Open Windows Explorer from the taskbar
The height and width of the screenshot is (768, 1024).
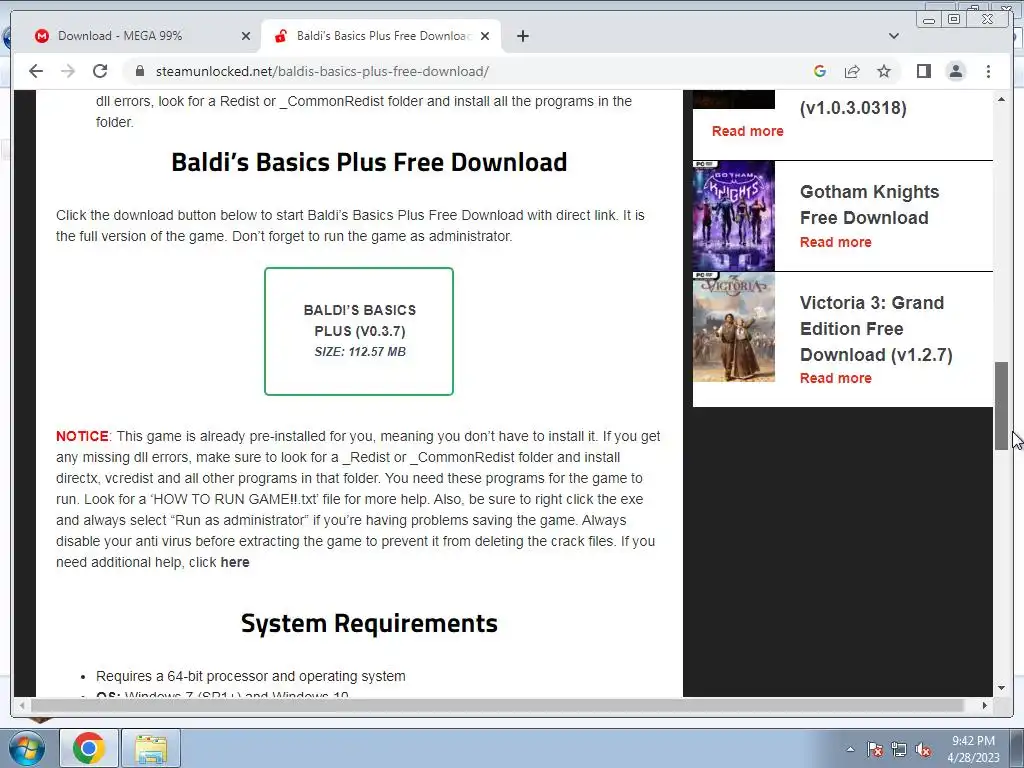pos(151,748)
